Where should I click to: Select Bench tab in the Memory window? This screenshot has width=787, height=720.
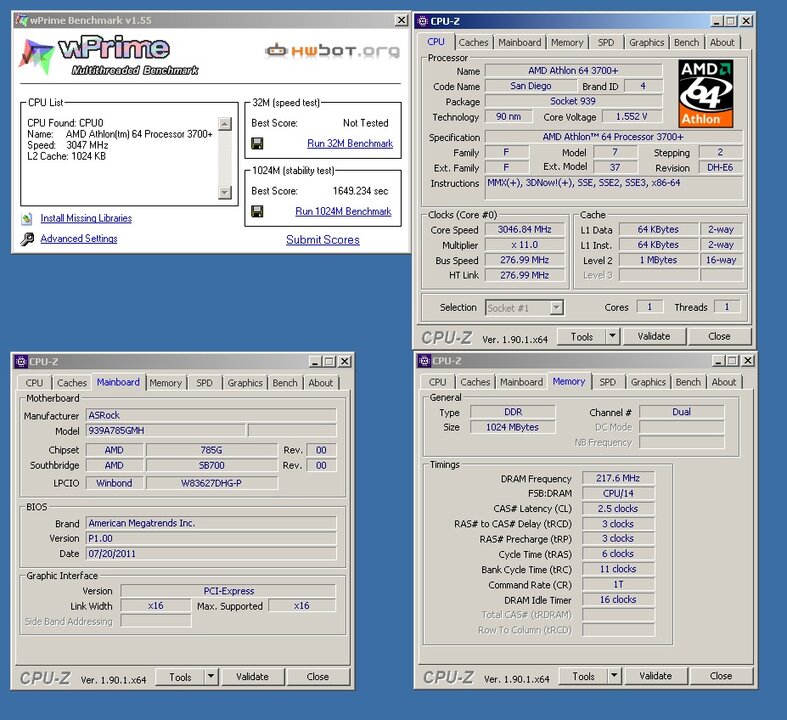[x=688, y=382]
